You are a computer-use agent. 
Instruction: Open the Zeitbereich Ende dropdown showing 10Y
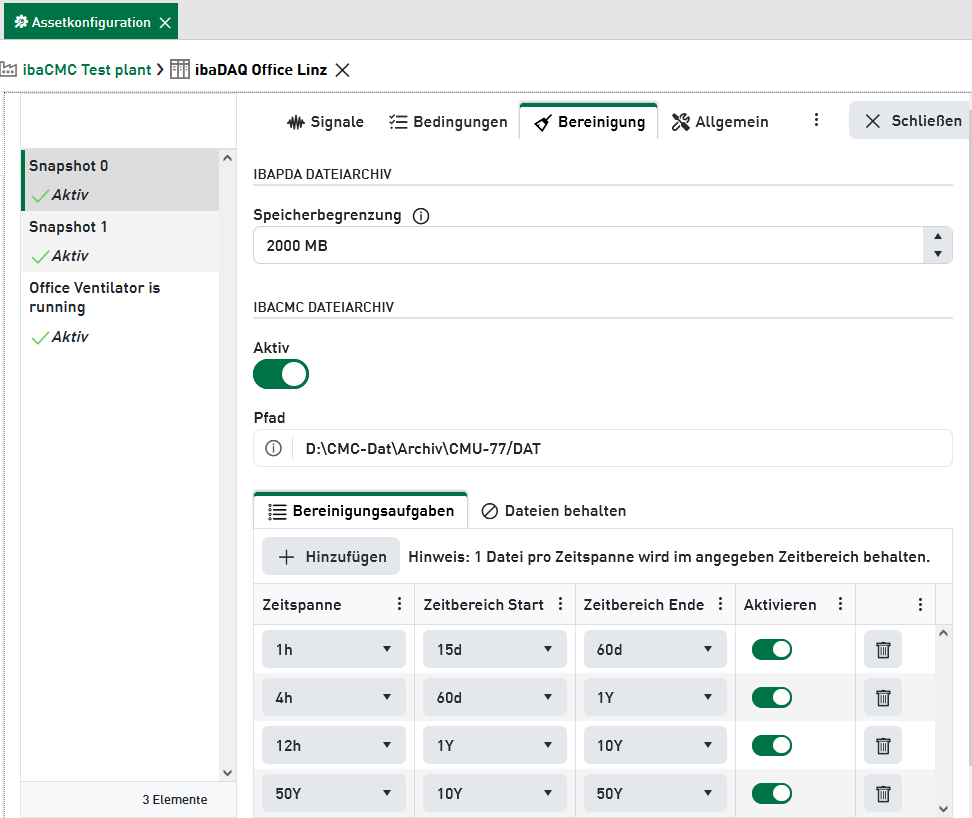tap(655, 745)
